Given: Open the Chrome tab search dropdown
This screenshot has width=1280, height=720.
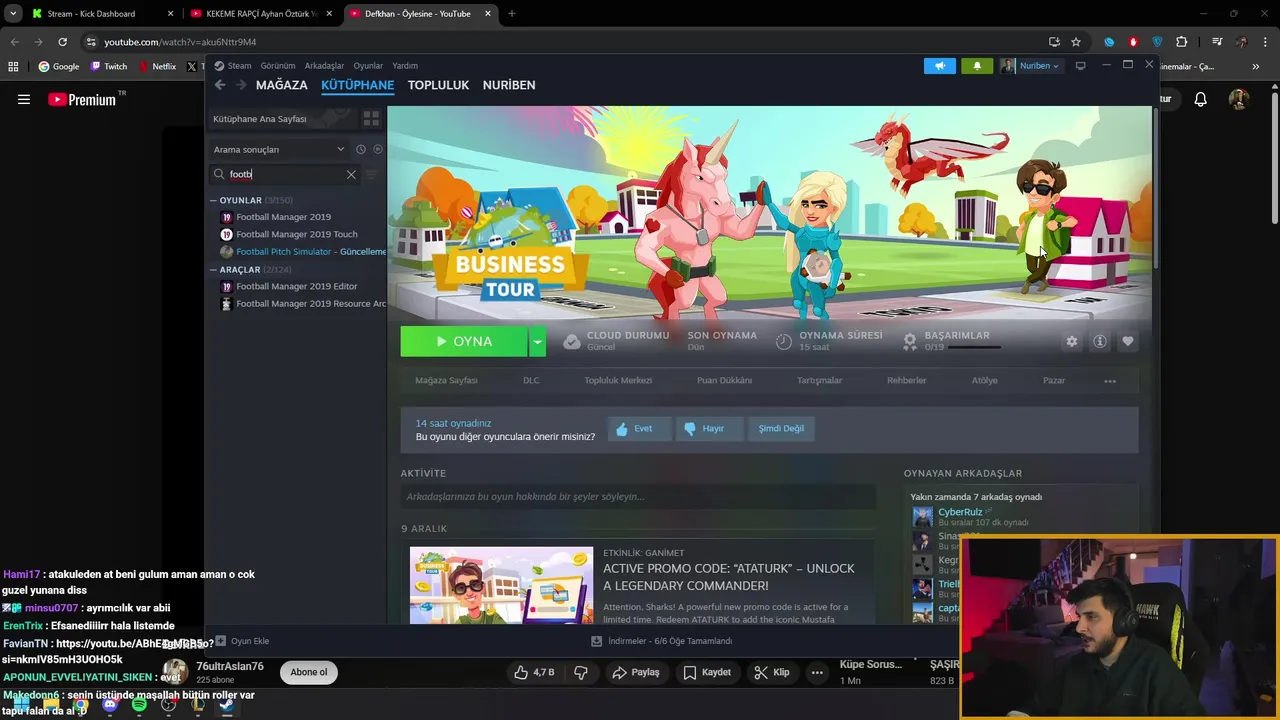Looking at the screenshot, I should (x=13, y=14).
